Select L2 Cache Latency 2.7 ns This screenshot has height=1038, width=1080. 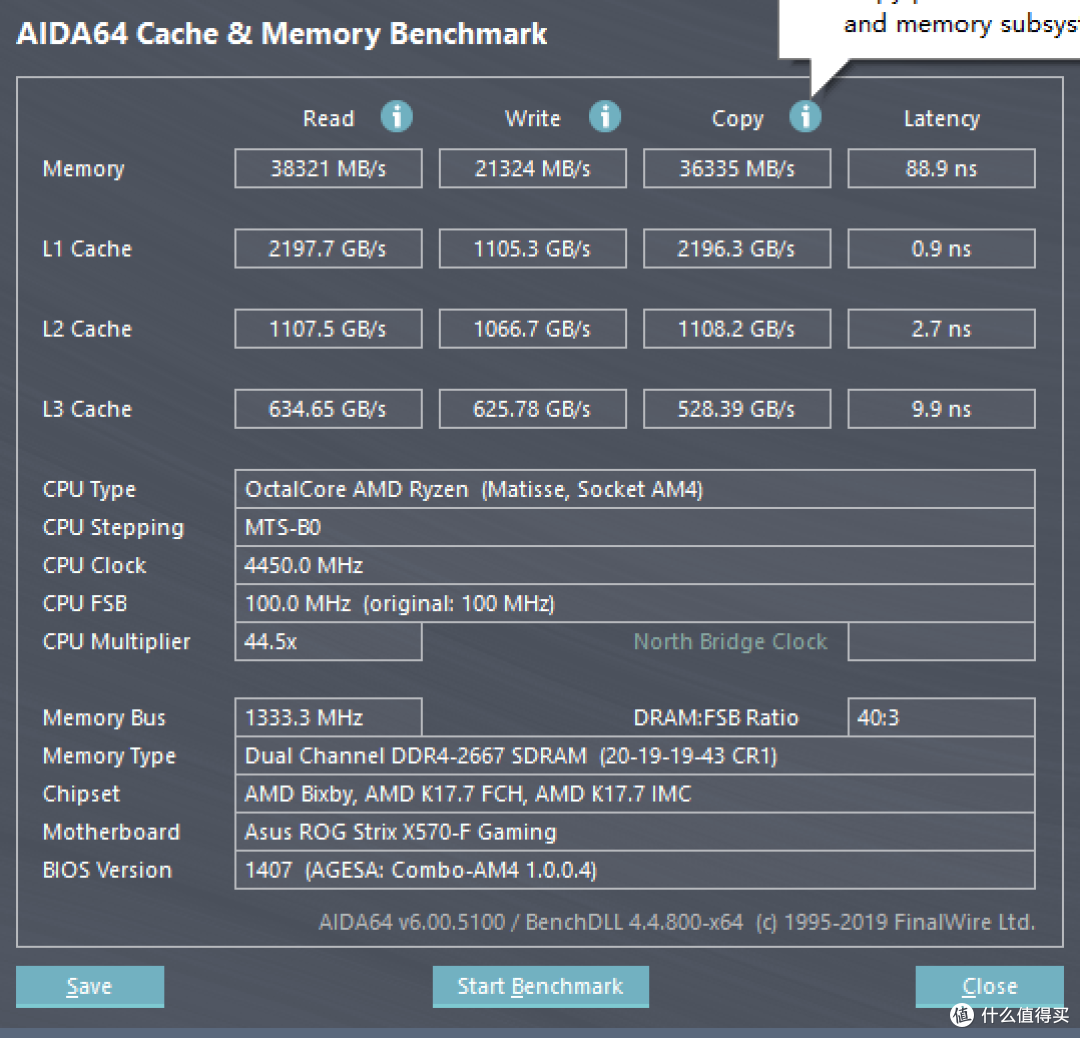point(942,329)
